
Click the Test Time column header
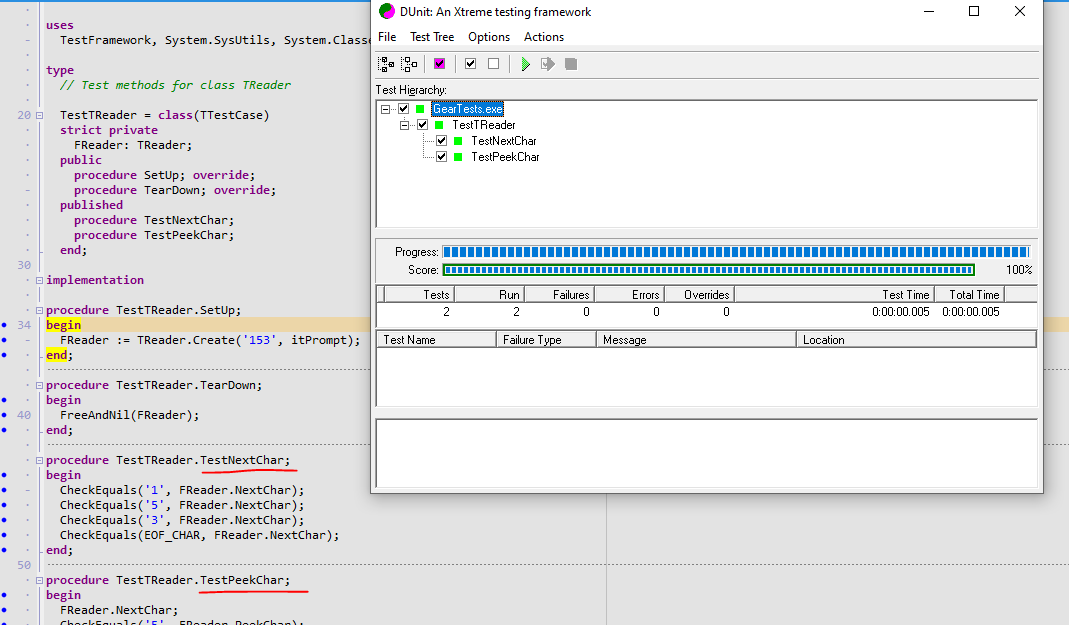(833, 294)
